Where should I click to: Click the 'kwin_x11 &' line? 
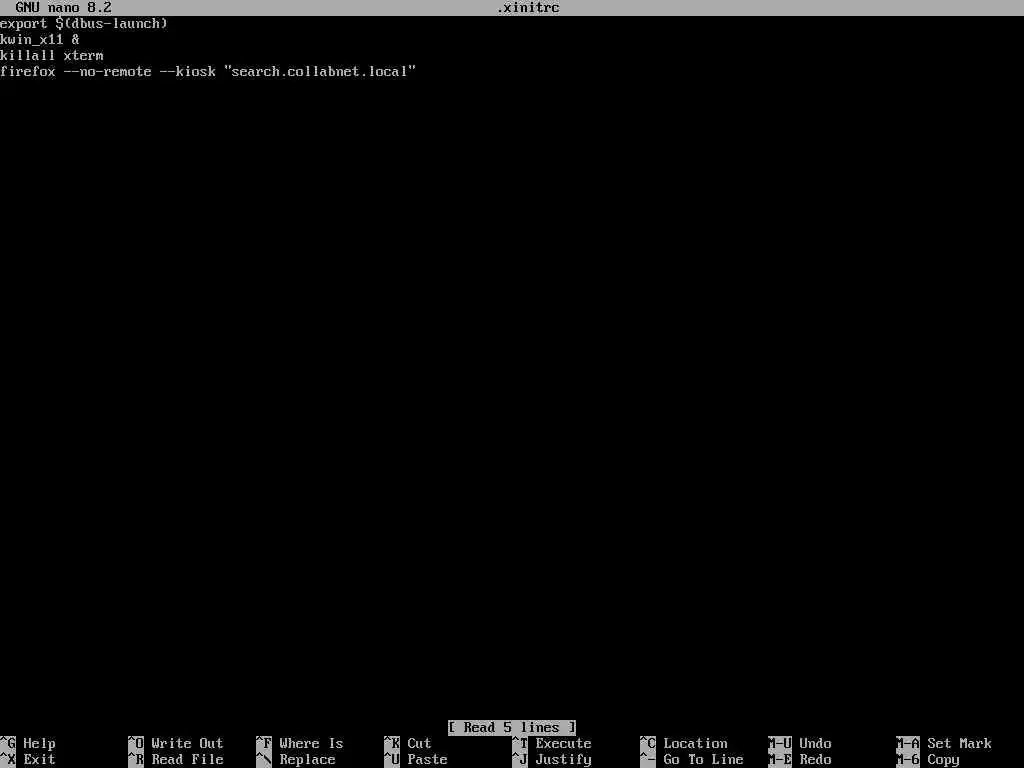click(x=40, y=40)
